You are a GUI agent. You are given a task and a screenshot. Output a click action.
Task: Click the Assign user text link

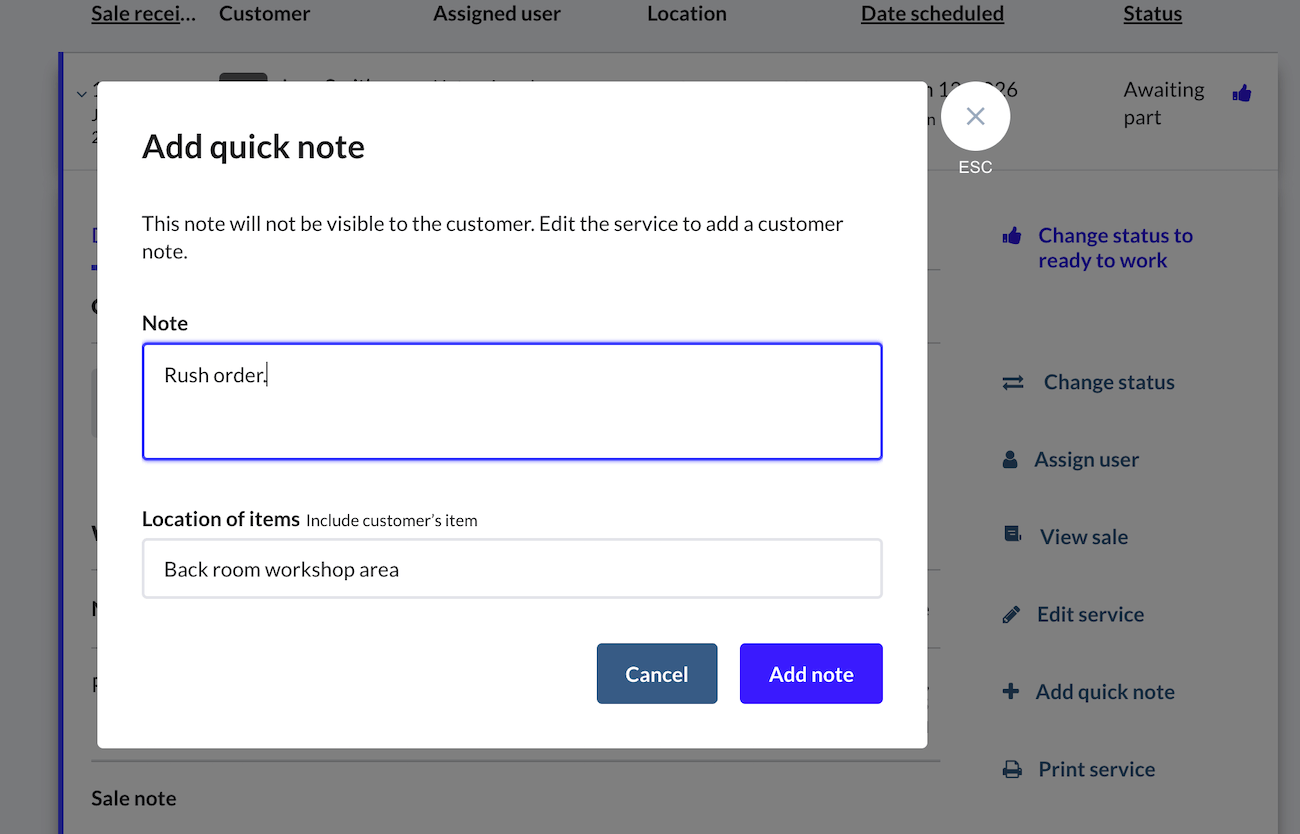(x=1086, y=460)
